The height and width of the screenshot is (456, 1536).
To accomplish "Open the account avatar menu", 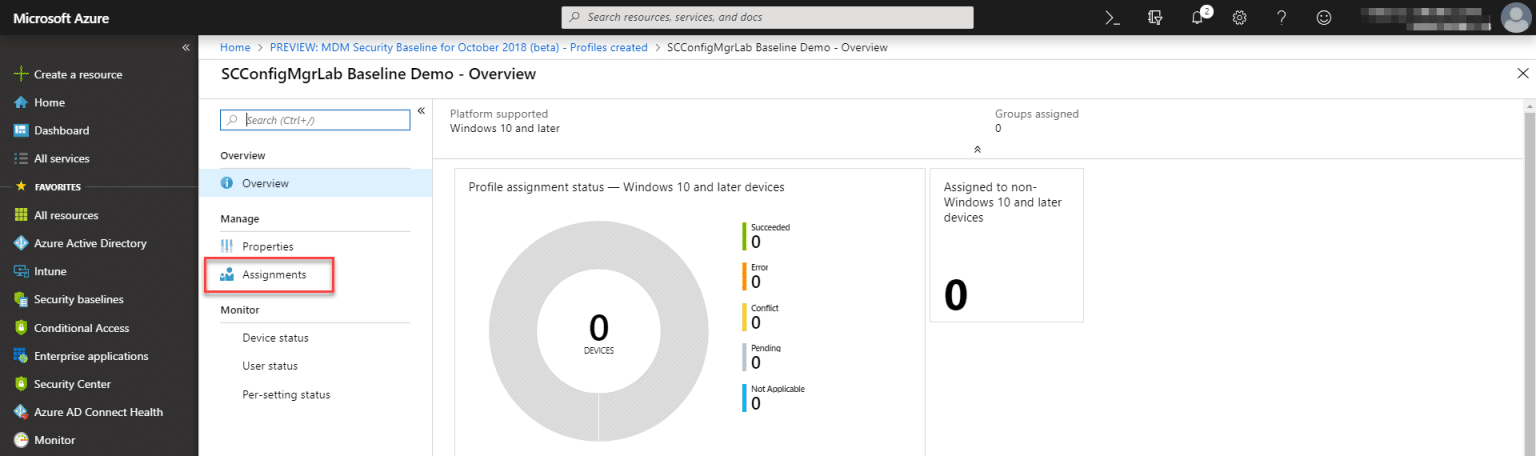I will point(1517,17).
